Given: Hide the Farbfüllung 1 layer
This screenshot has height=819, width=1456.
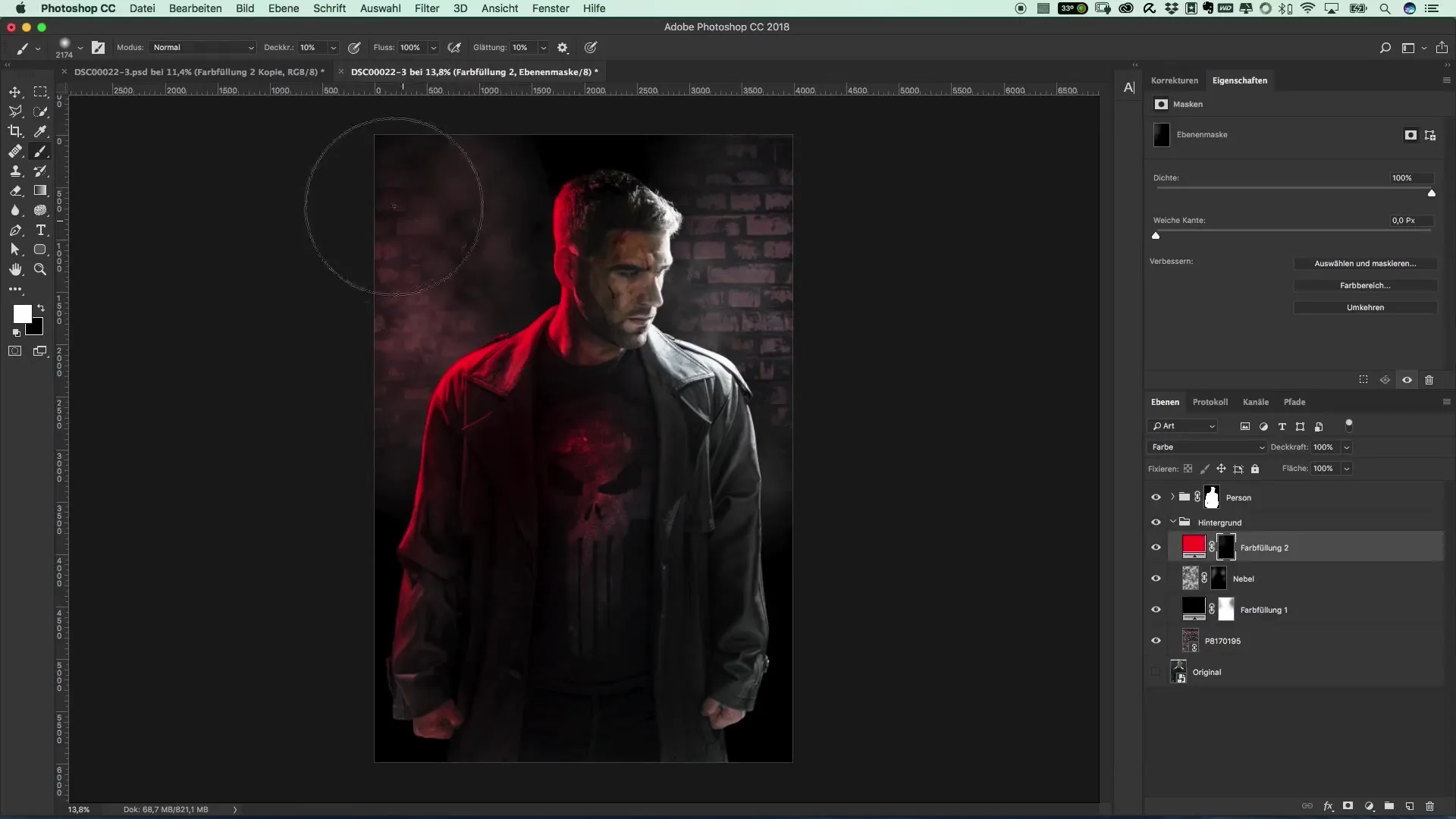Looking at the screenshot, I should (x=1156, y=610).
